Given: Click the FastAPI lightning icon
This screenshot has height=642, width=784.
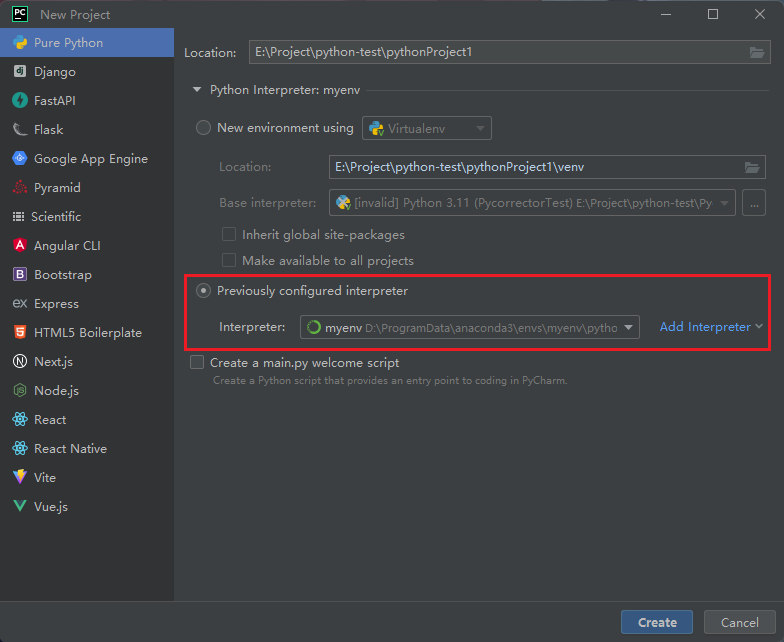Looking at the screenshot, I should (20, 100).
